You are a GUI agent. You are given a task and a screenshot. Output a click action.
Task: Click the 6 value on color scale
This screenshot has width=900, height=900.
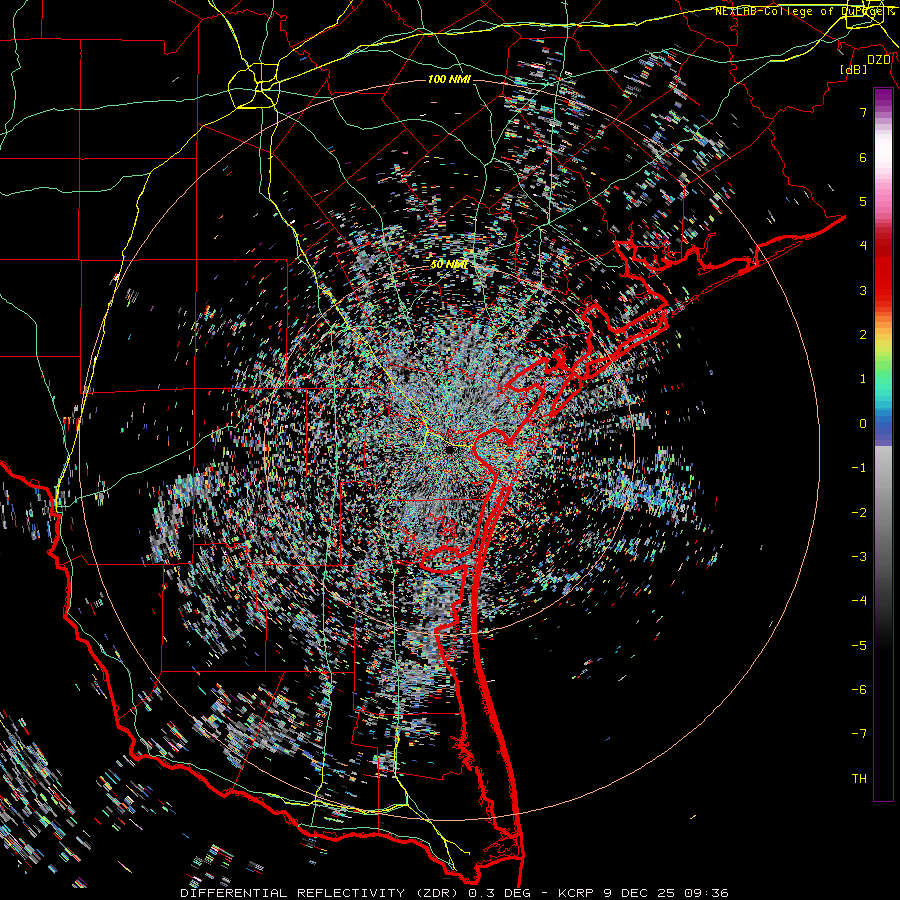click(x=863, y=157)
